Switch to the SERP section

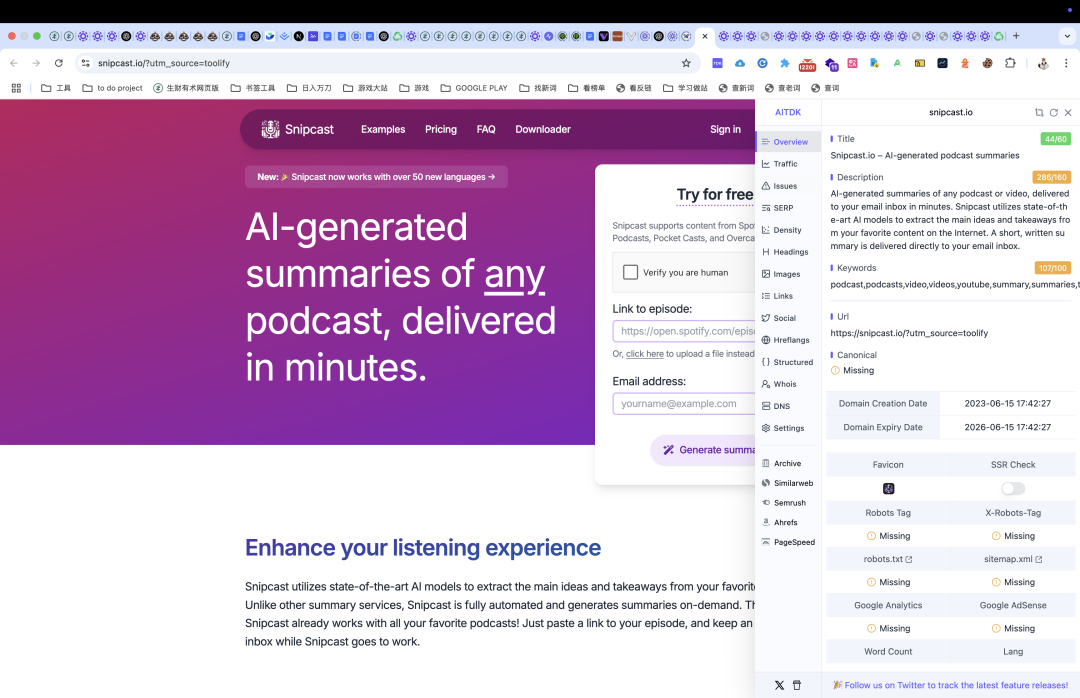click(789, 208)
